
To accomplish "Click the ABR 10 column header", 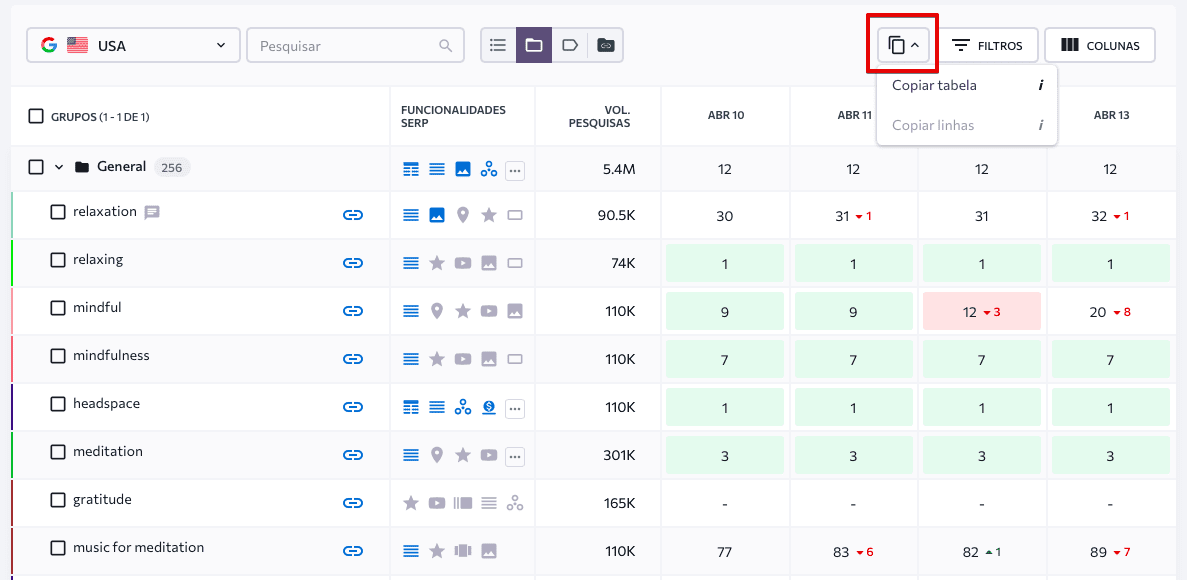I will click(725, 116).
